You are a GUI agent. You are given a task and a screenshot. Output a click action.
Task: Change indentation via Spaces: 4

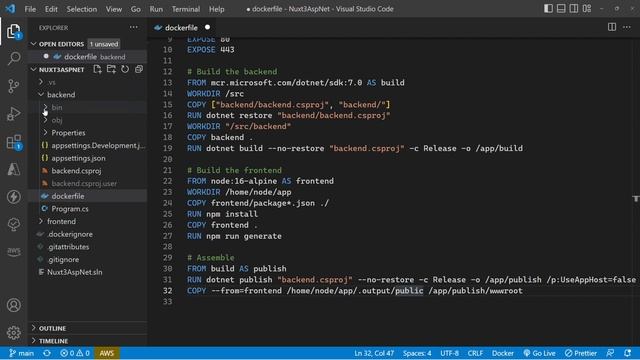(417, 353)
